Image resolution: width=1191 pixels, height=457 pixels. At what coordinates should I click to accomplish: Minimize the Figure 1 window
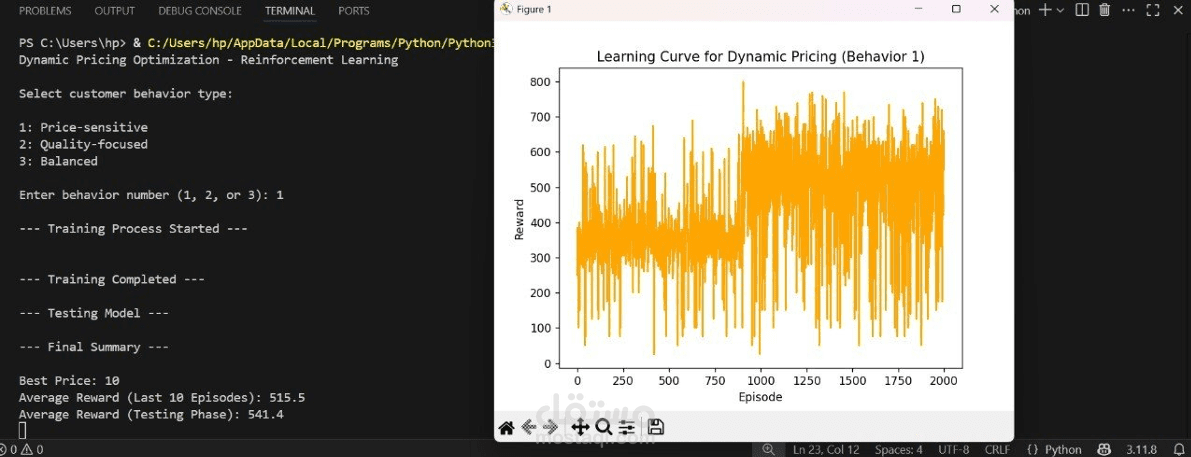pyautogui.click(x=919, y=9)
